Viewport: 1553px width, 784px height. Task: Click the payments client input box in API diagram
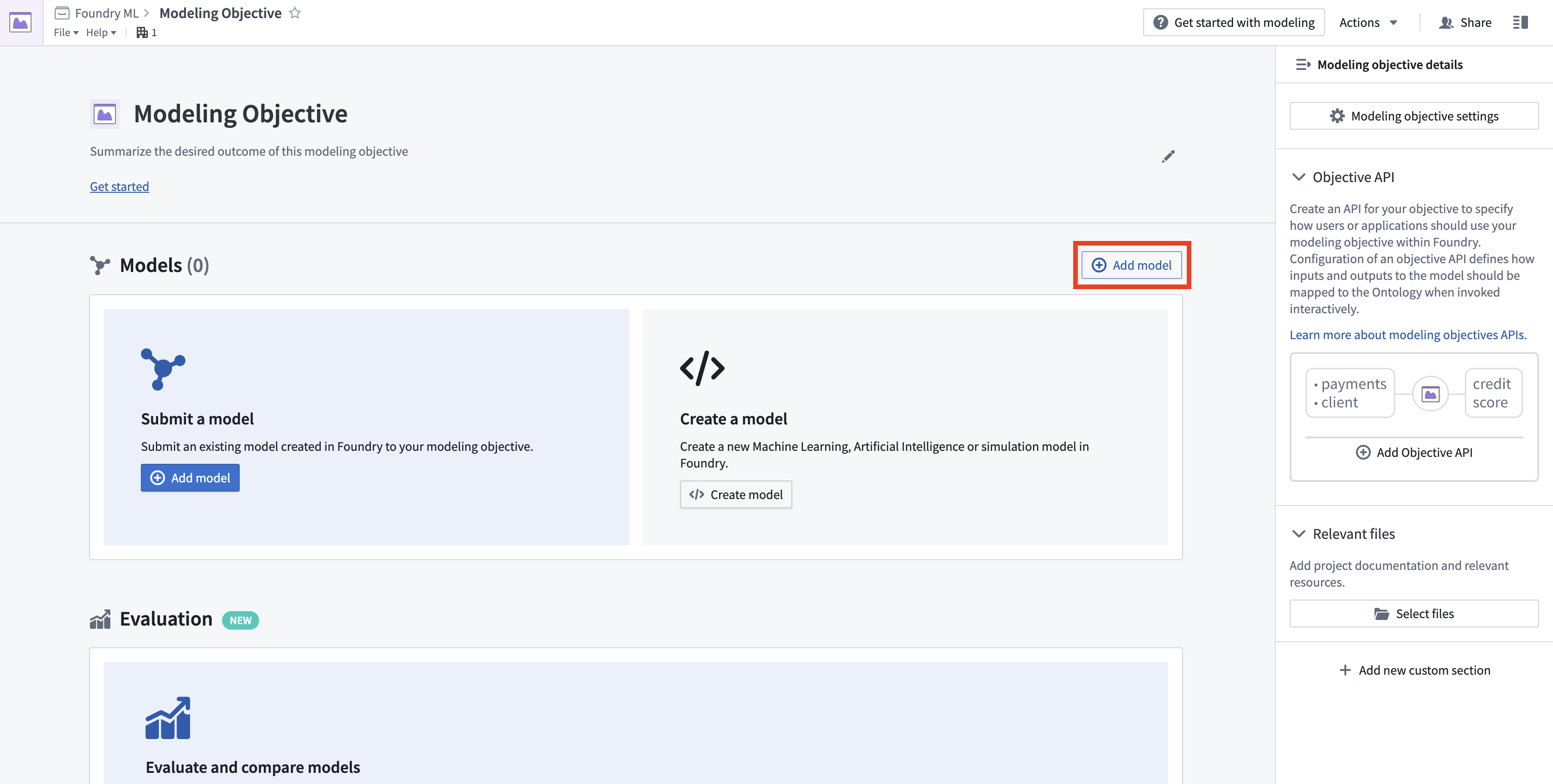coord(1350,393)
